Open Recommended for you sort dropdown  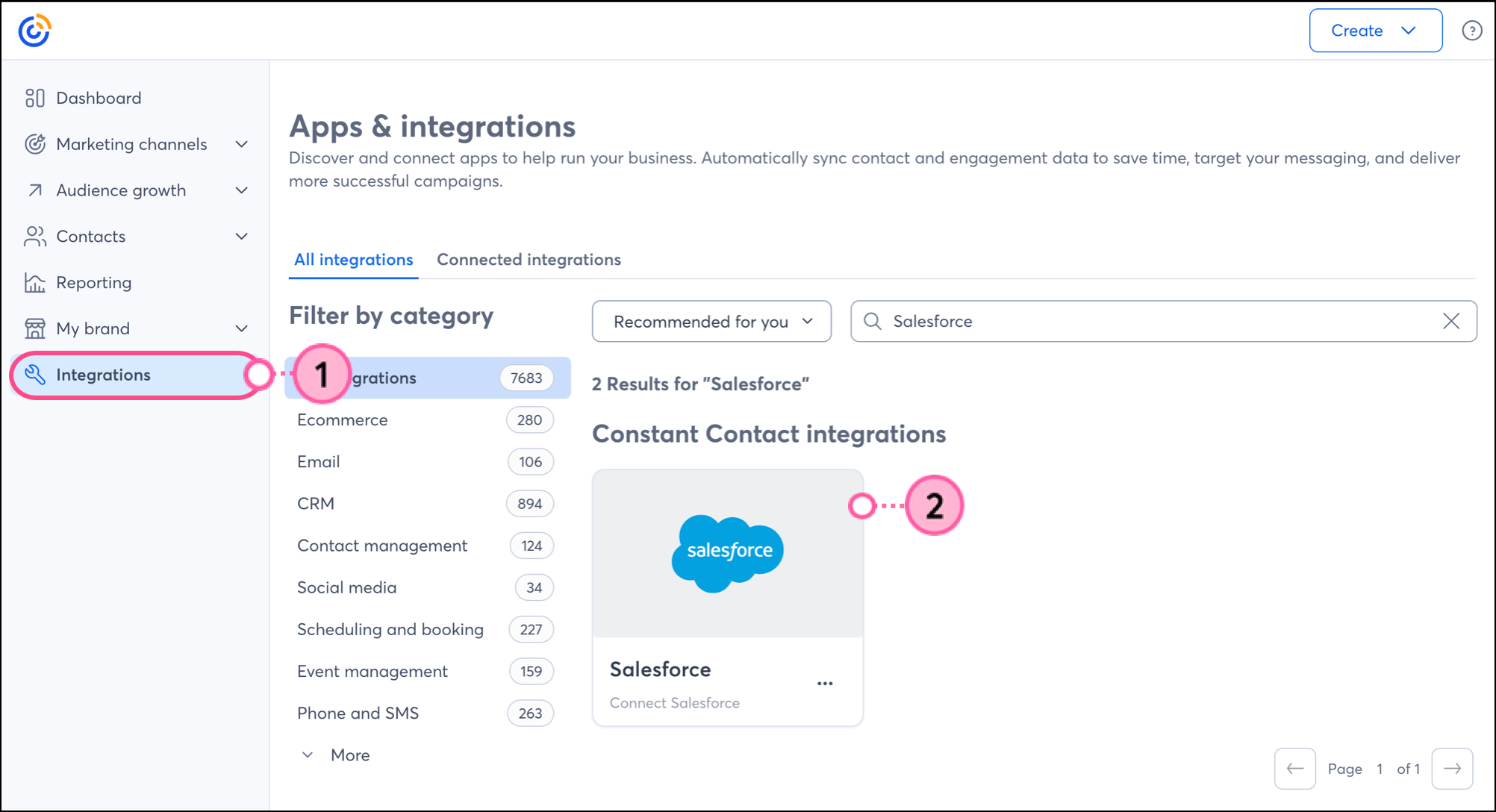click(711, 322)
